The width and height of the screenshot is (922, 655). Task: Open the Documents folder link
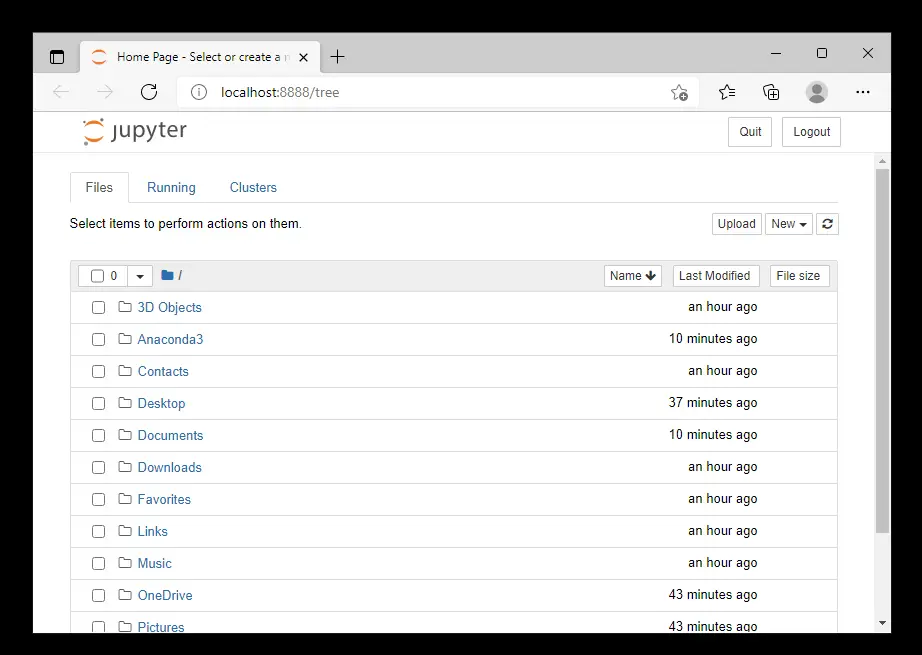coord(170,436)
